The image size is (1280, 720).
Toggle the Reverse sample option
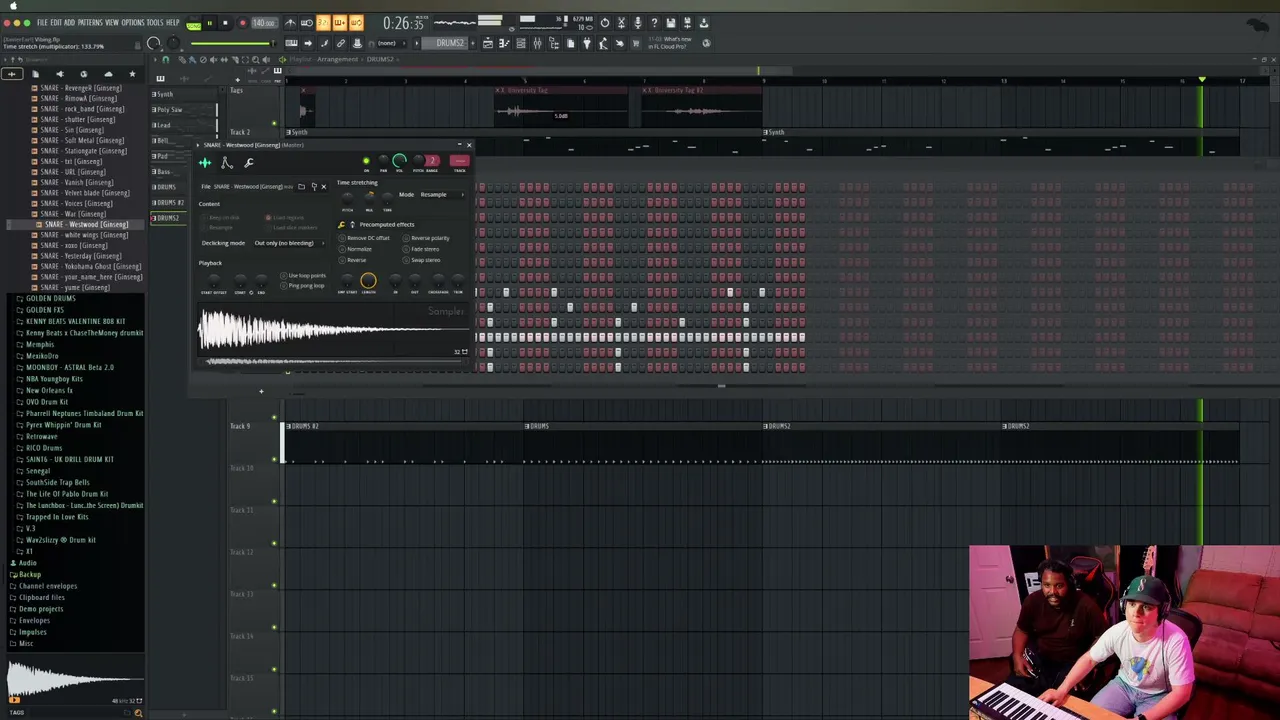point(353,260)
